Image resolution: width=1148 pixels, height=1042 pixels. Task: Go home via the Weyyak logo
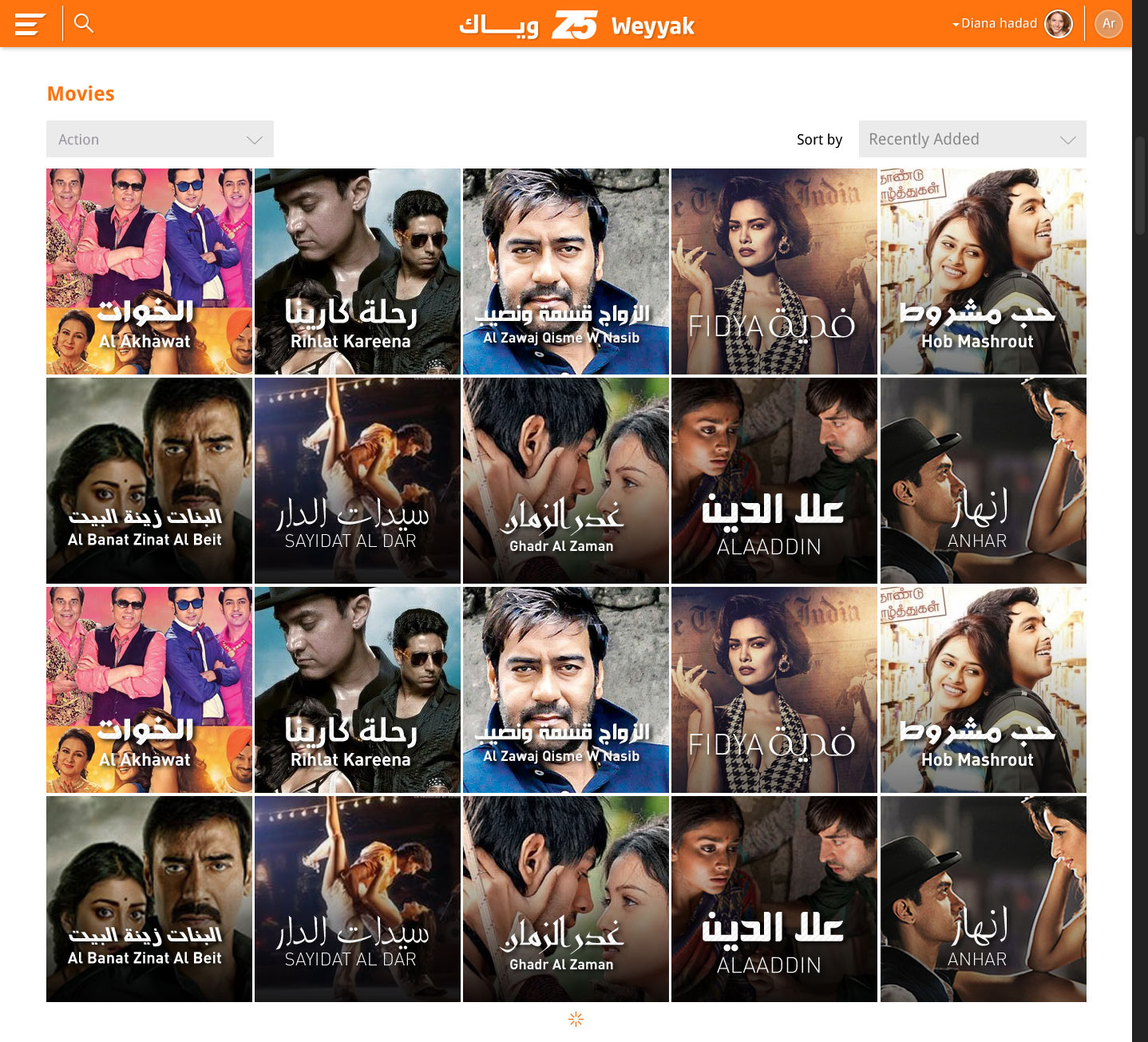[577, 25]
